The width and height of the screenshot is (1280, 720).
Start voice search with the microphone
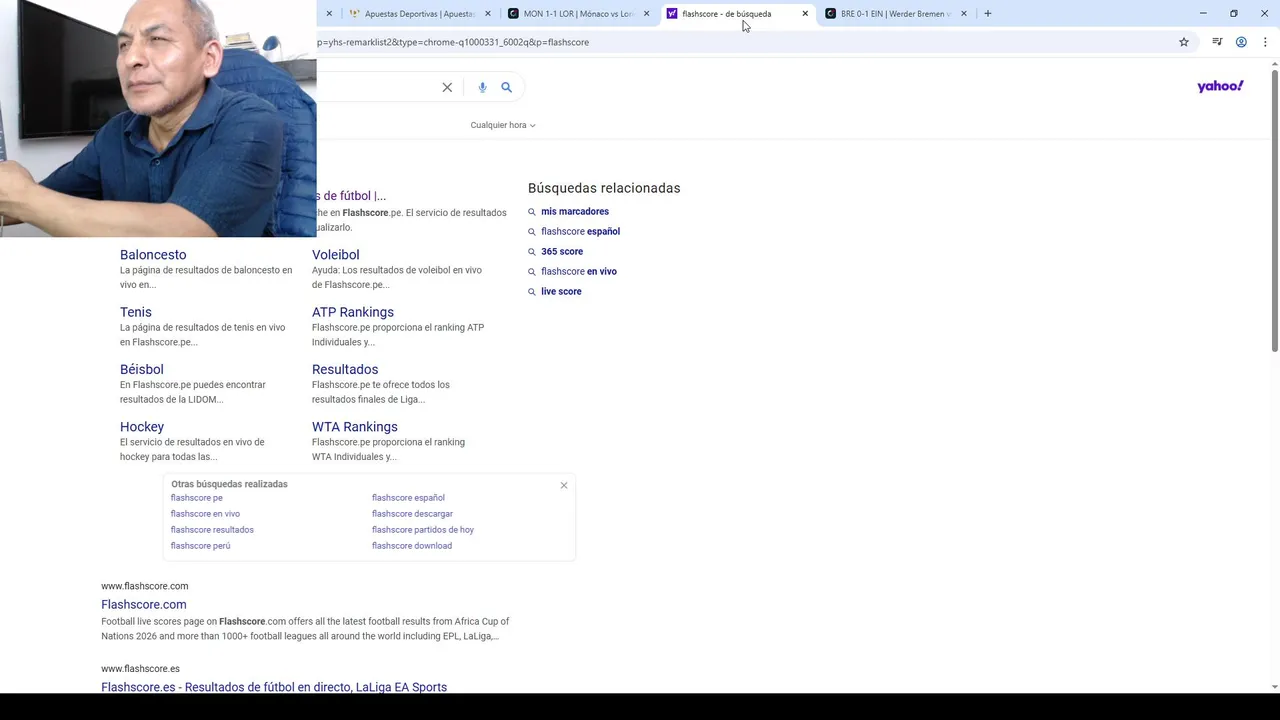[x=482, y=87]
